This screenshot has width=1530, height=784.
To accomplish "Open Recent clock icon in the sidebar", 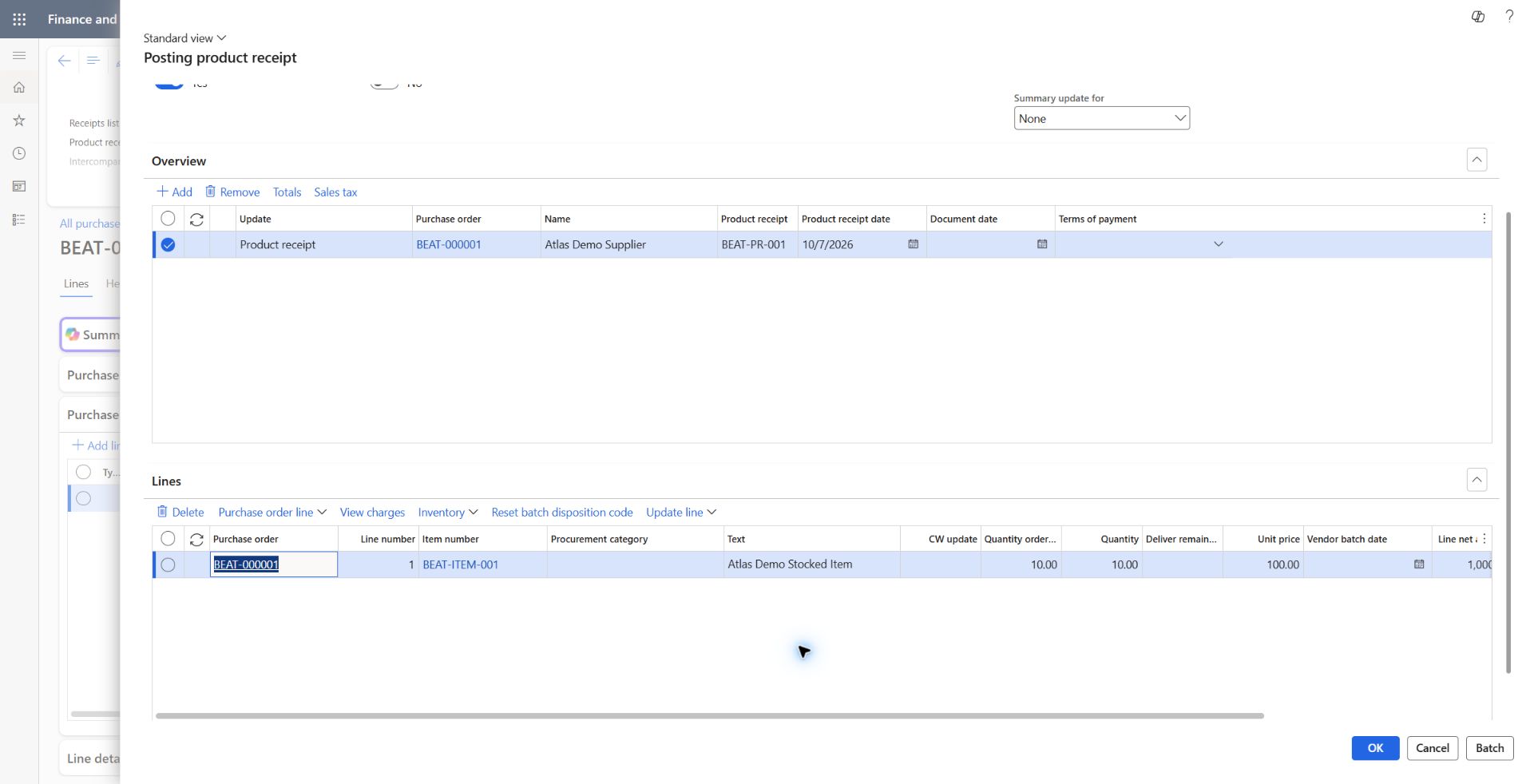I will point(19,153).
